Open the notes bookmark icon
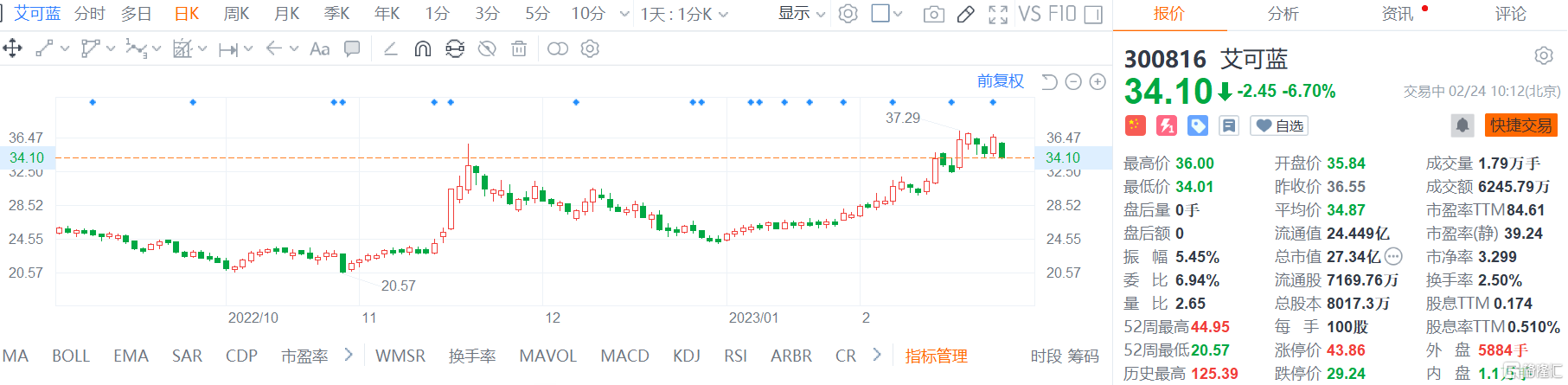1568x385 pixels. pyautogui.click(x=1229, y=126)
